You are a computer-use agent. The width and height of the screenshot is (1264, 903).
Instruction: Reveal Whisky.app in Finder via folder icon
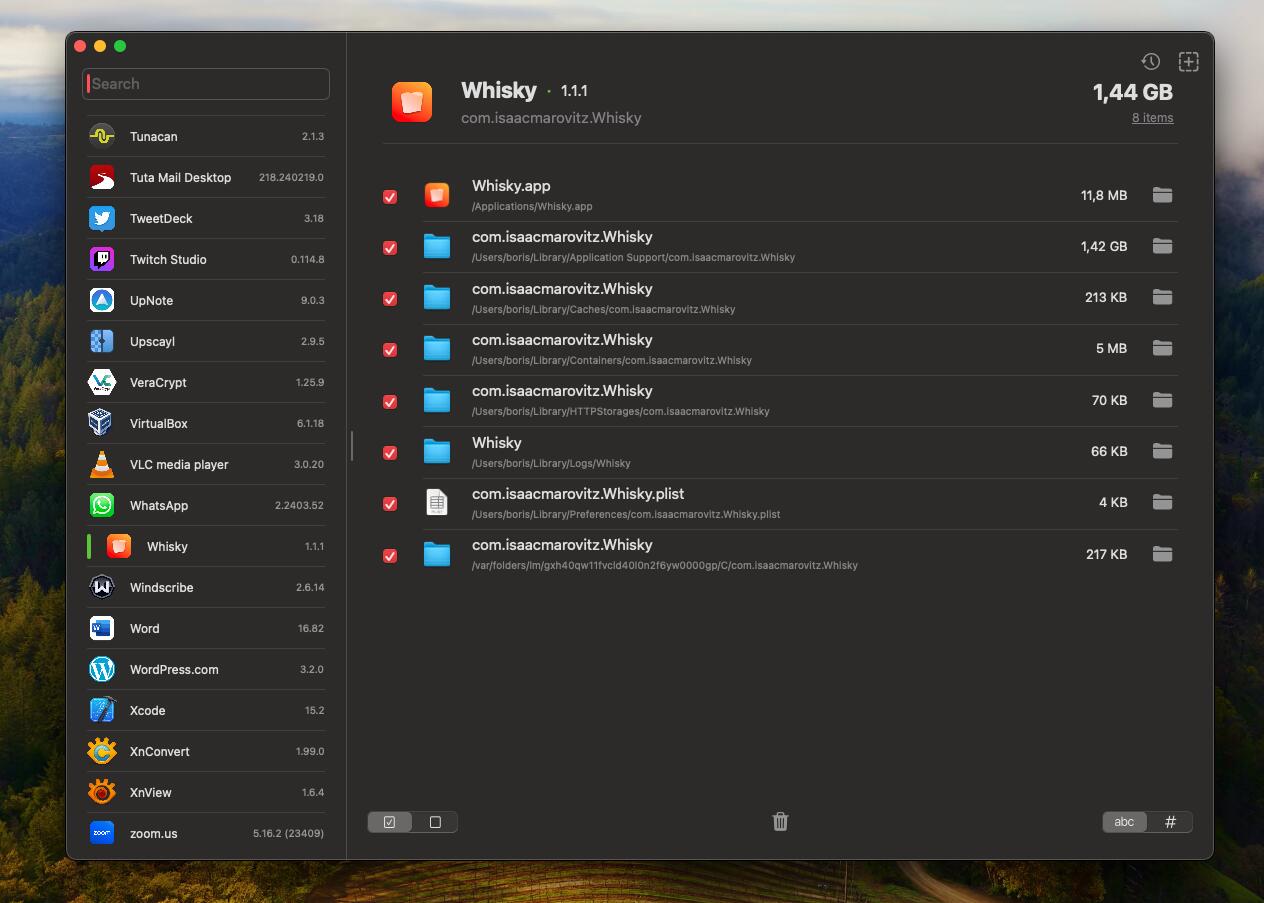[1162, 195]
